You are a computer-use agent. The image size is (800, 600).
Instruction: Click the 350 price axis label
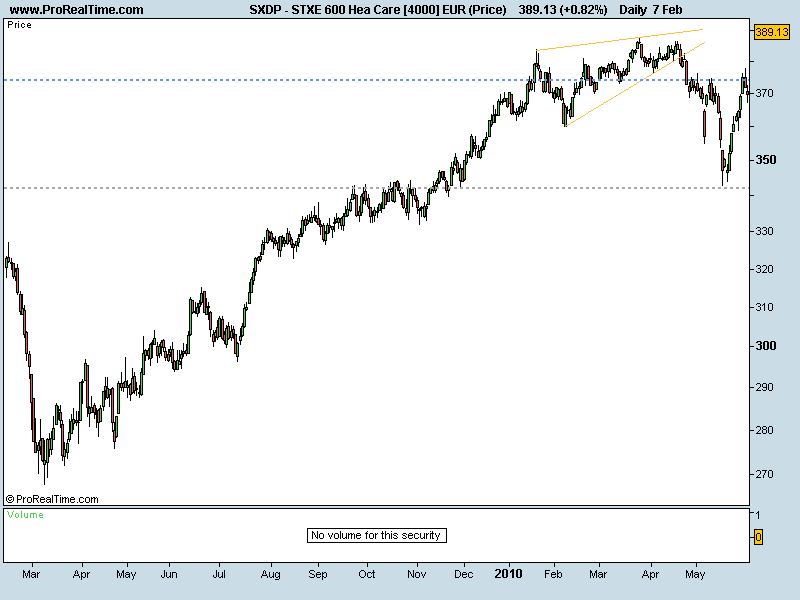766,160
